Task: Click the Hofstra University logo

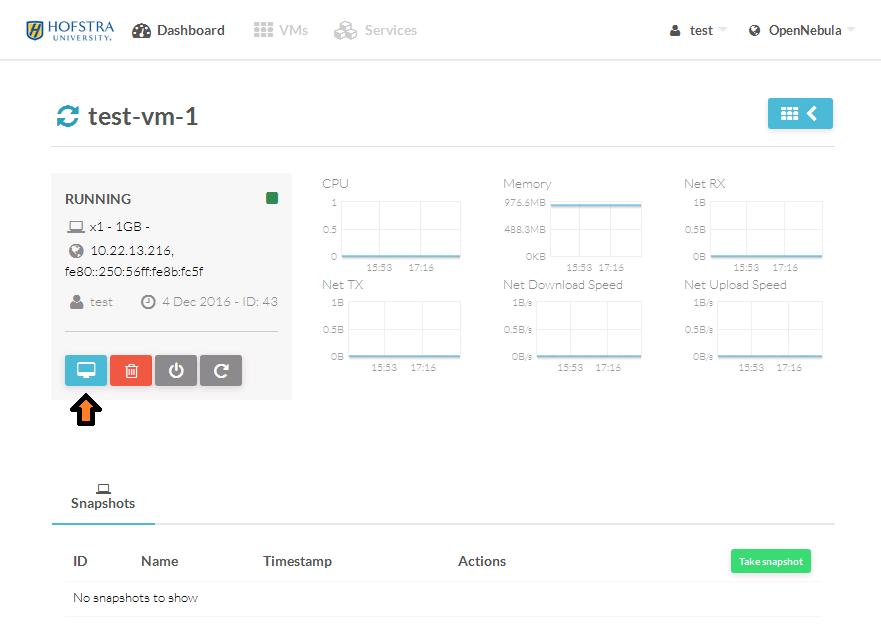Action: [68, 30]
